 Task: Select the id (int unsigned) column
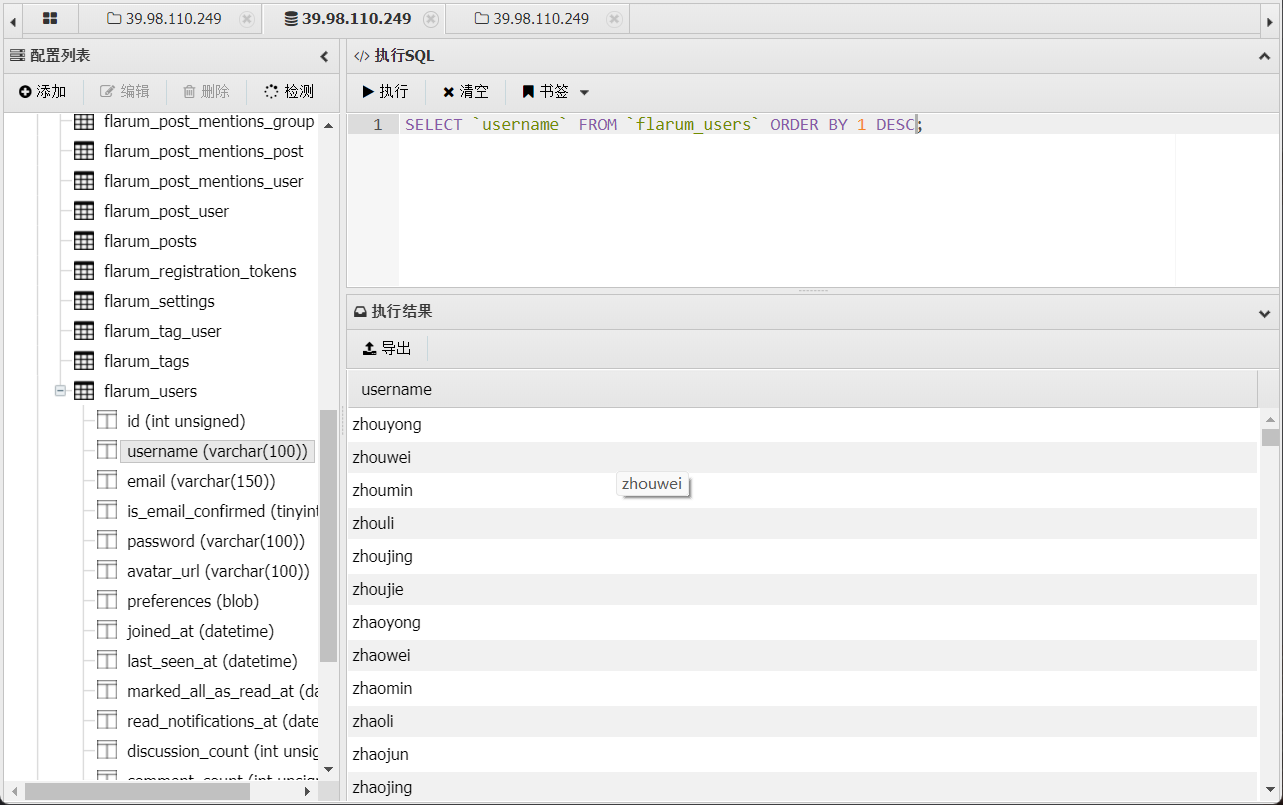(186, 421)
